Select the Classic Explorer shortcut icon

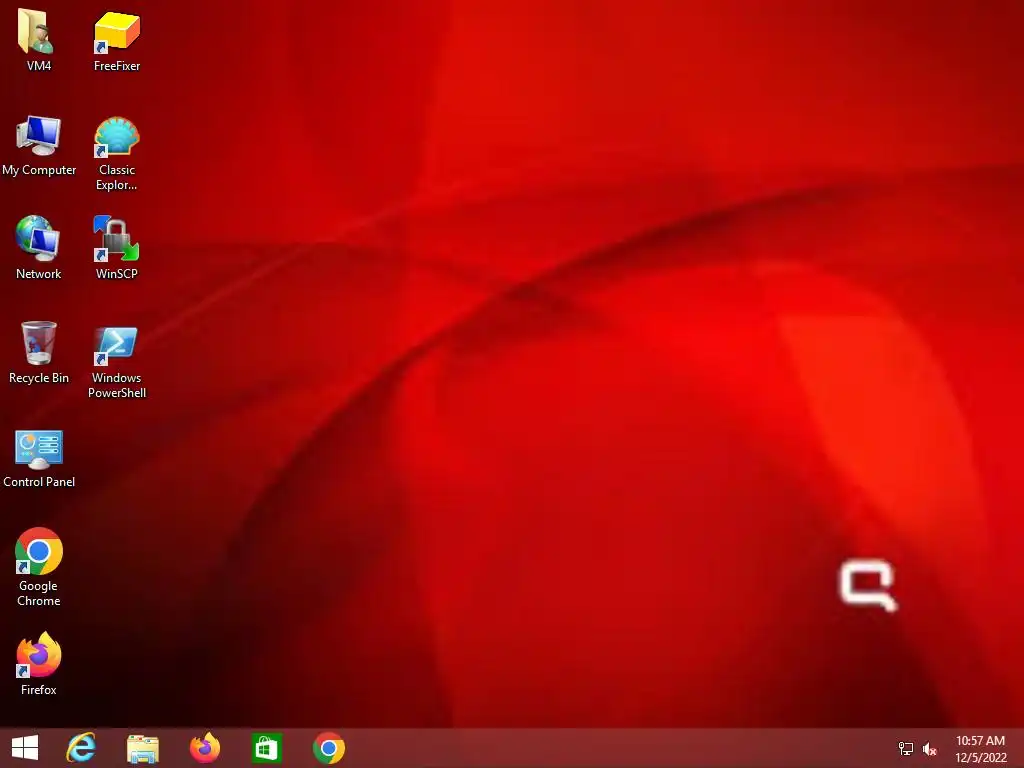(117, 136)
